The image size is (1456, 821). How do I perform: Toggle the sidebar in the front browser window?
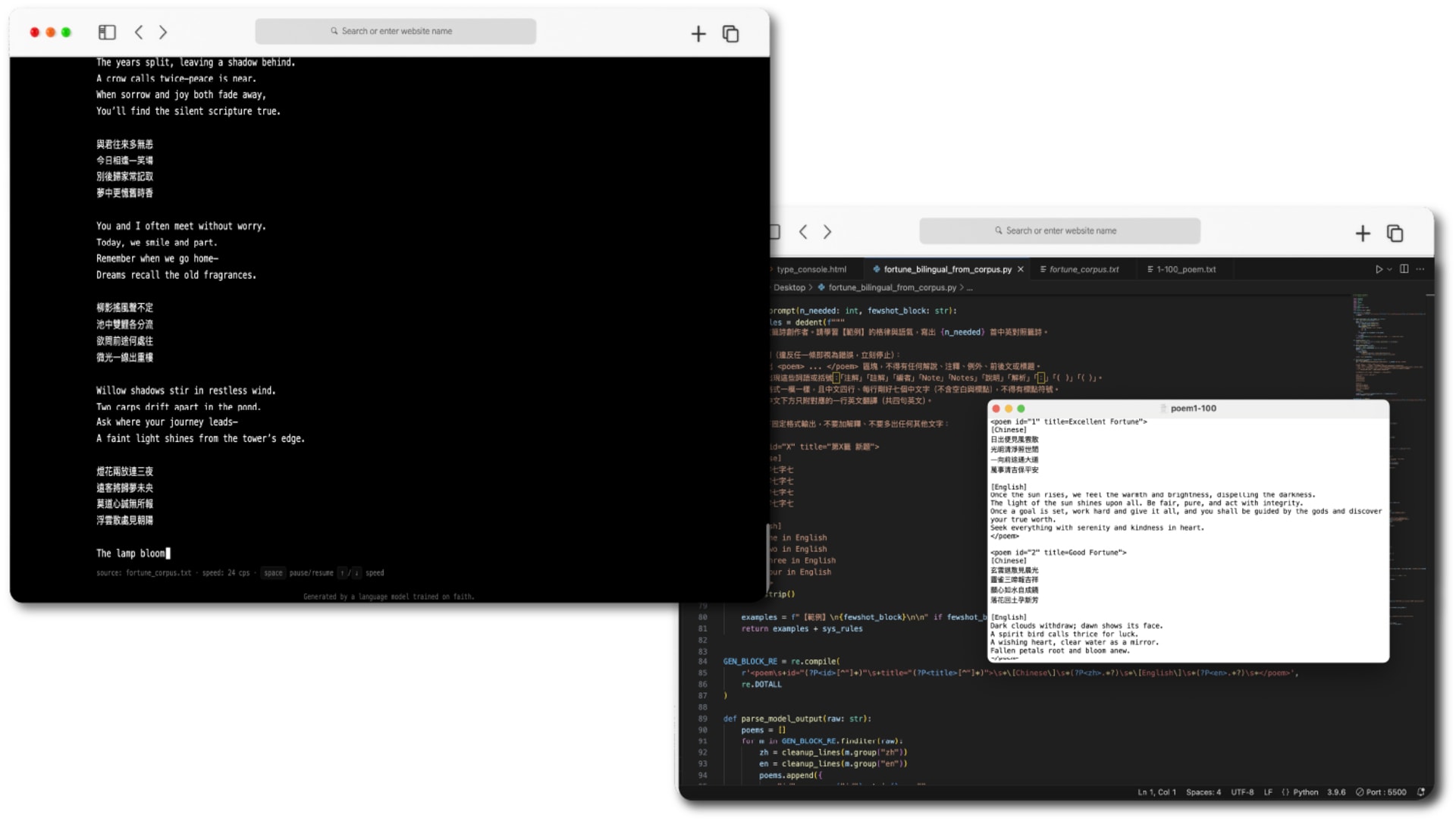[x=107, y=32]
